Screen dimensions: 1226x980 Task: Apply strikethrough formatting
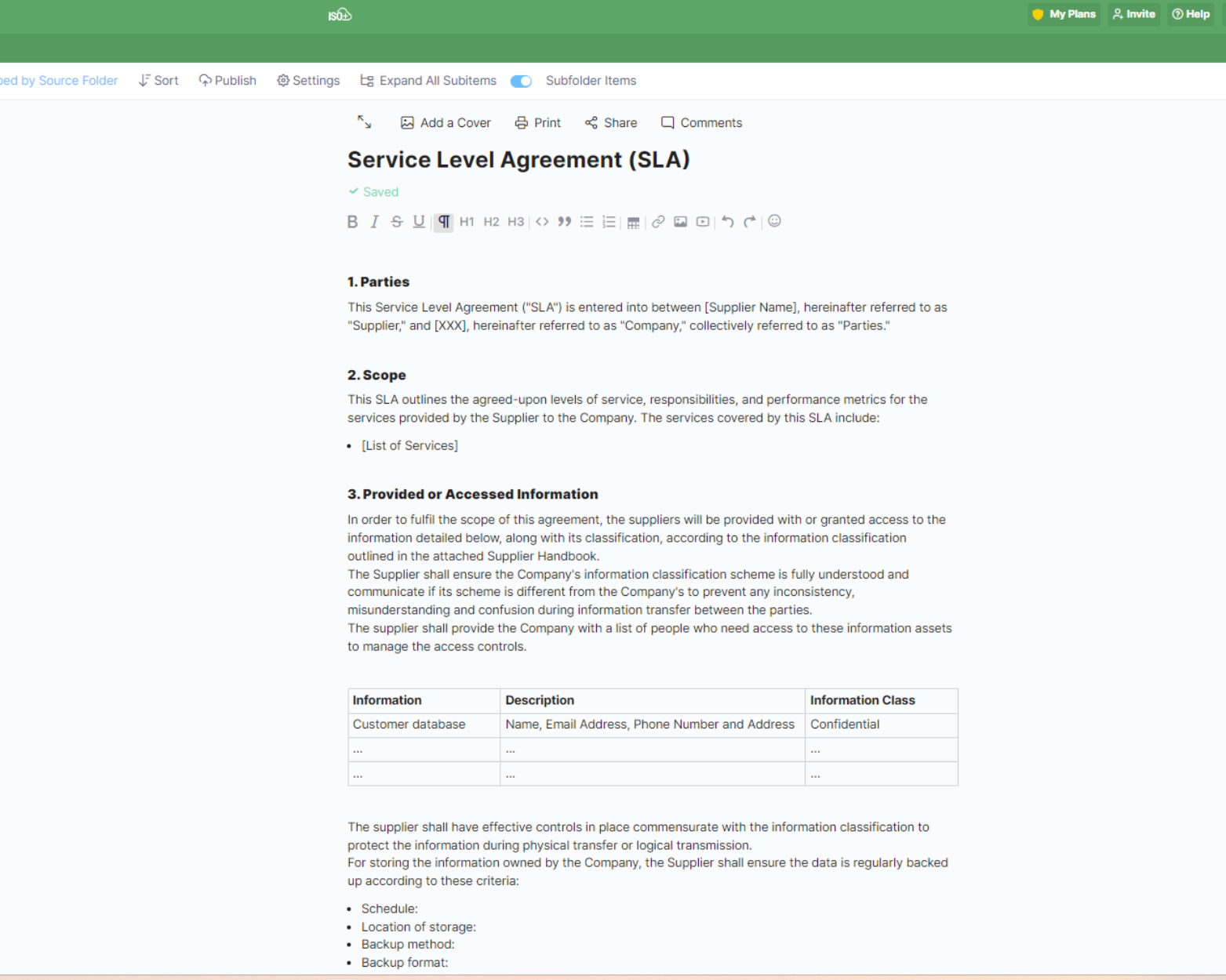pos(397,222)
